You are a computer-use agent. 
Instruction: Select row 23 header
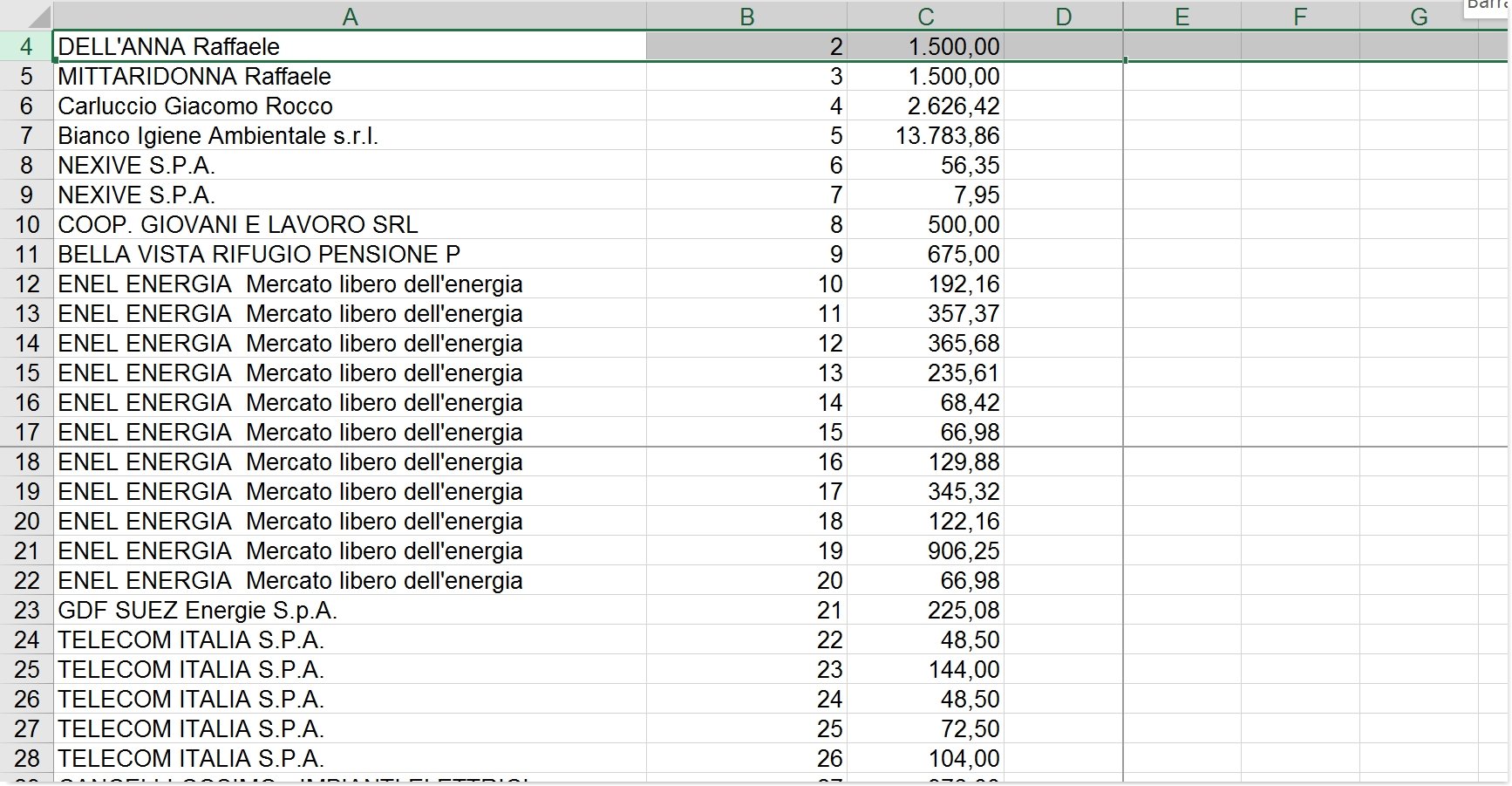[26, 610]
